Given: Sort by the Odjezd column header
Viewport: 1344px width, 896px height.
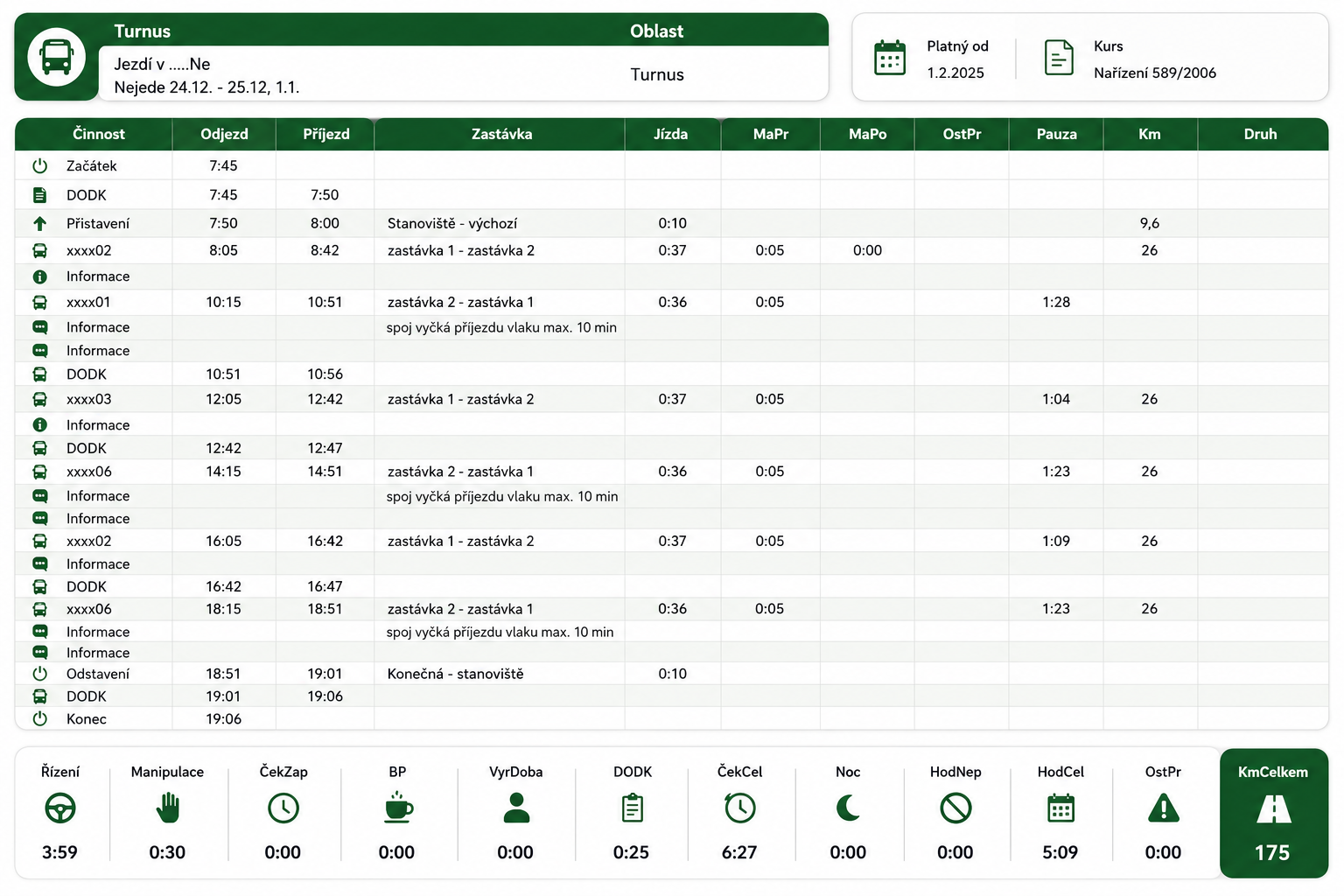Looking at the screenshot, I should click(x=224, y=134).
